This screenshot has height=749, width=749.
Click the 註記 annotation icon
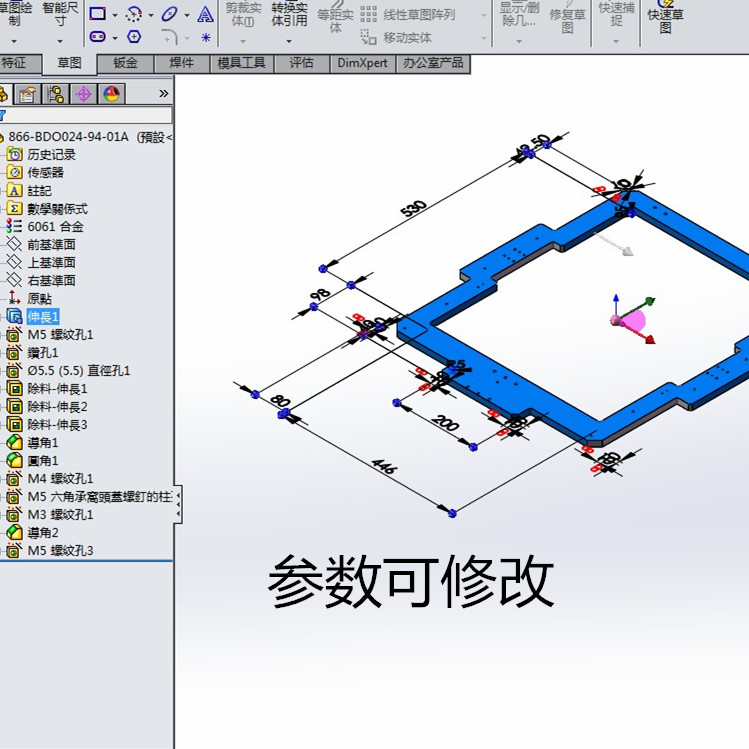(14, 191)
